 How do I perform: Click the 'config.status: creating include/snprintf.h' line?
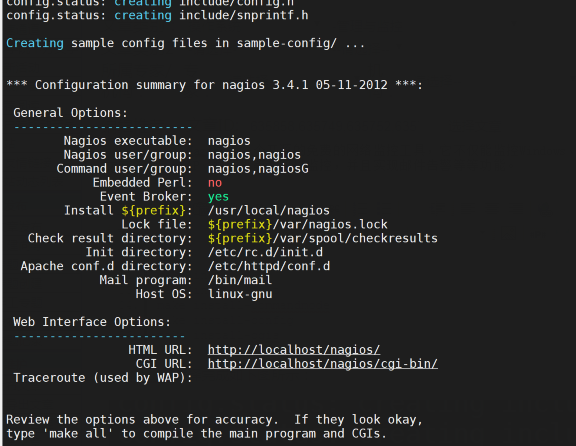[x=157, y=15]
